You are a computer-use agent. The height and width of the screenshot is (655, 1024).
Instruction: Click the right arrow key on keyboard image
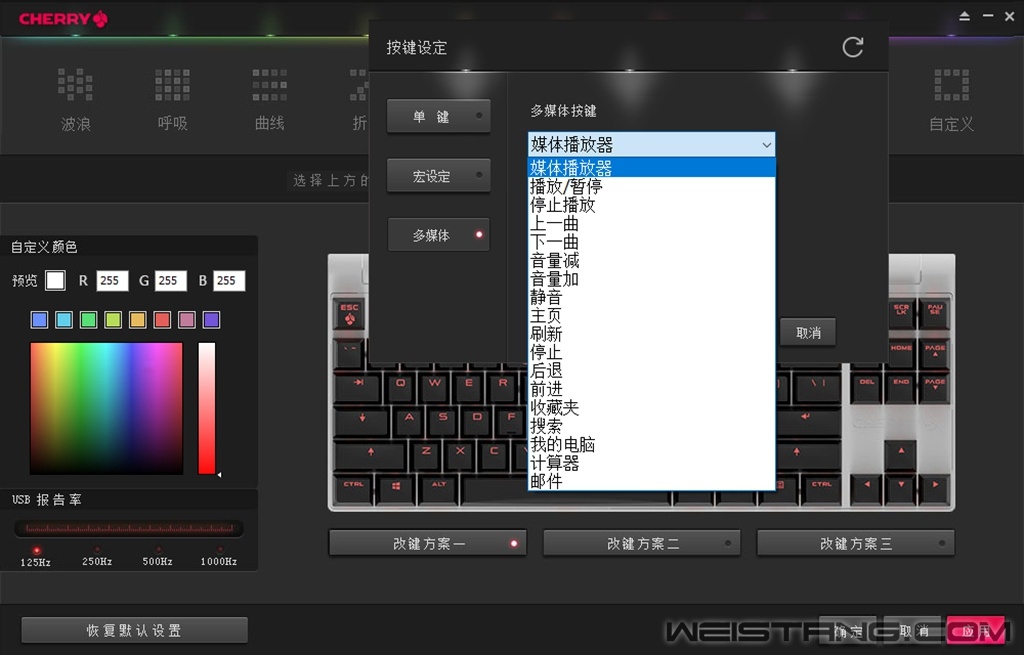tap(935, 490)
